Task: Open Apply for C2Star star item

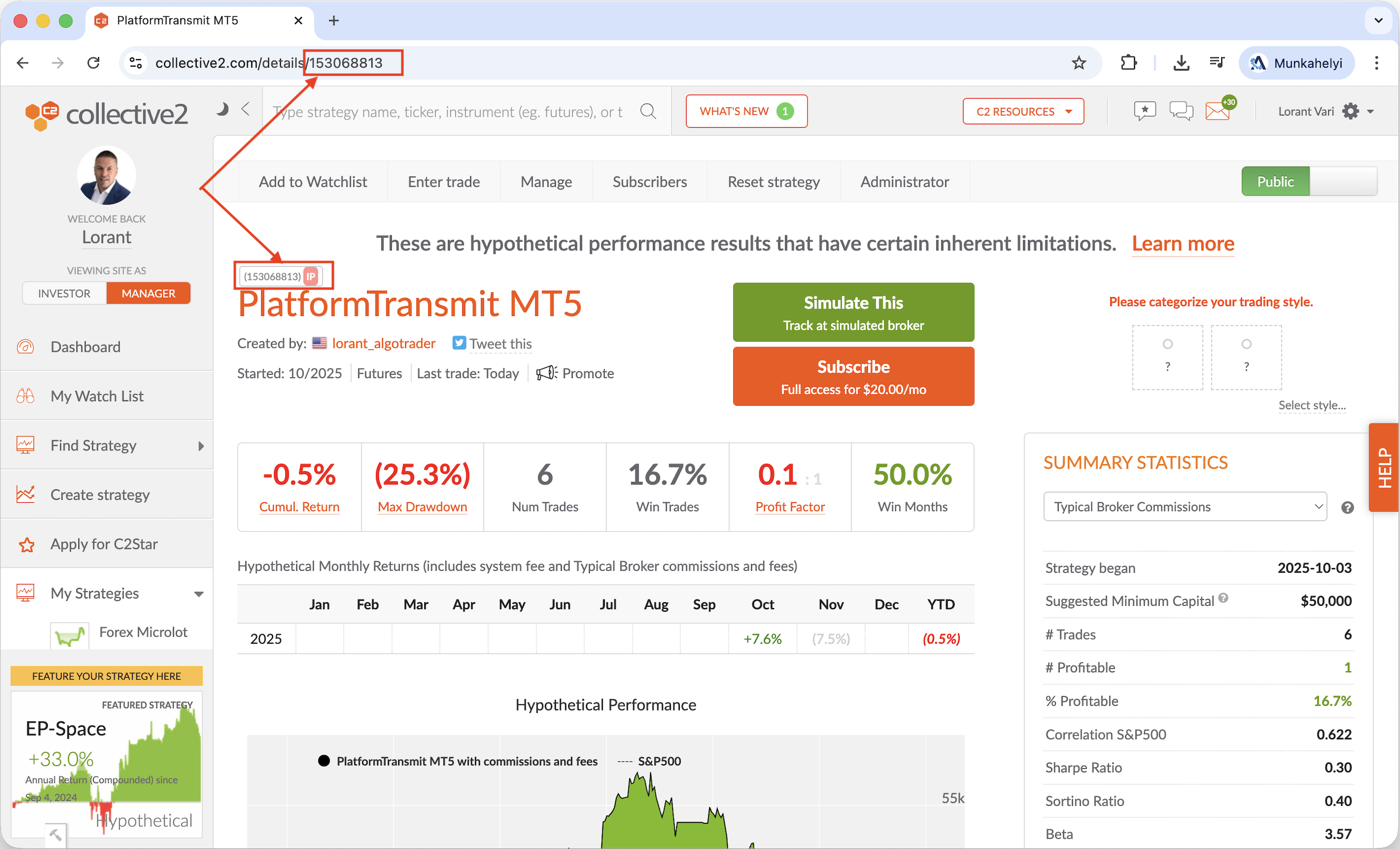Action: coord(107,544)
